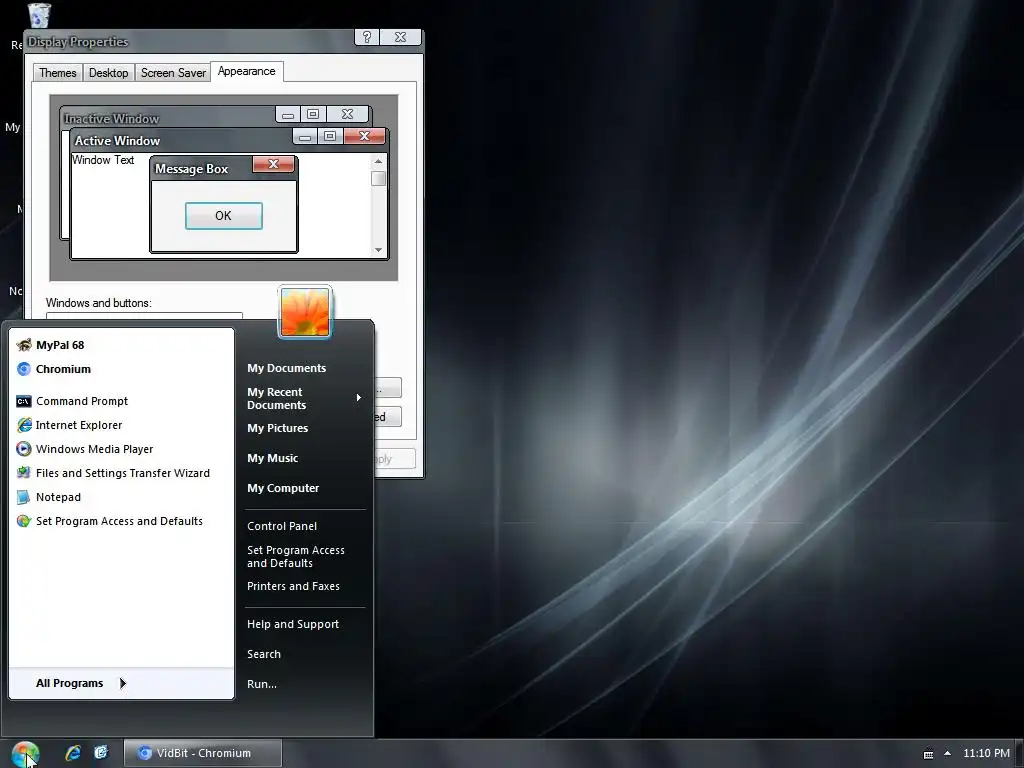Click the Command Prompt icon
Screen dimensions: 1024x768
(x=24, y=401)
